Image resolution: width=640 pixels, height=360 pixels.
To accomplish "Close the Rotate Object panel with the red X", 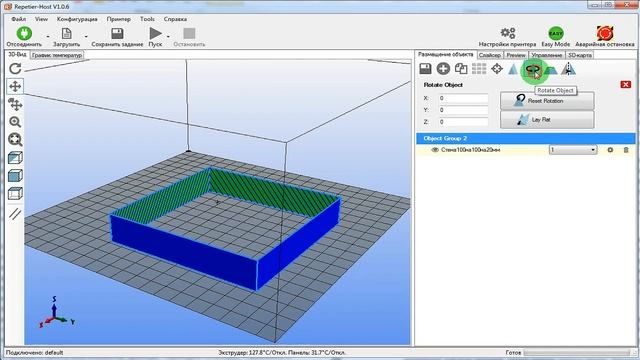I will click(625, 84).
